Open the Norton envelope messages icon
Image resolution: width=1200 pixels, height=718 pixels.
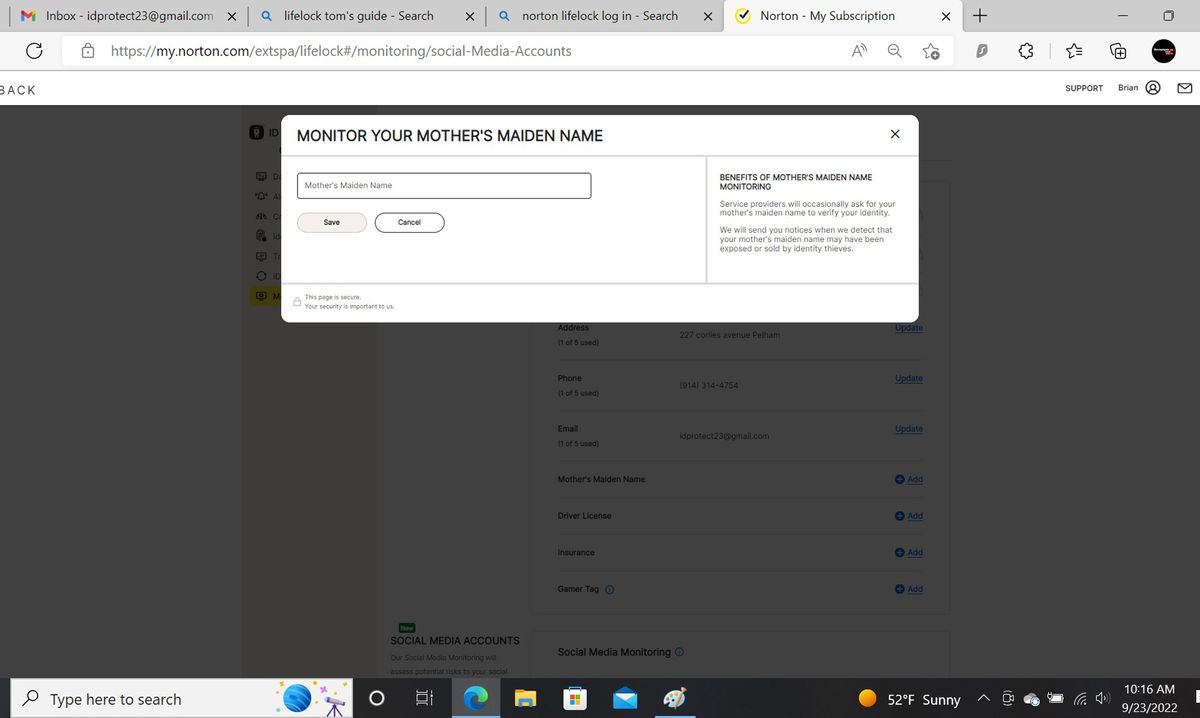coord(1184,88)
